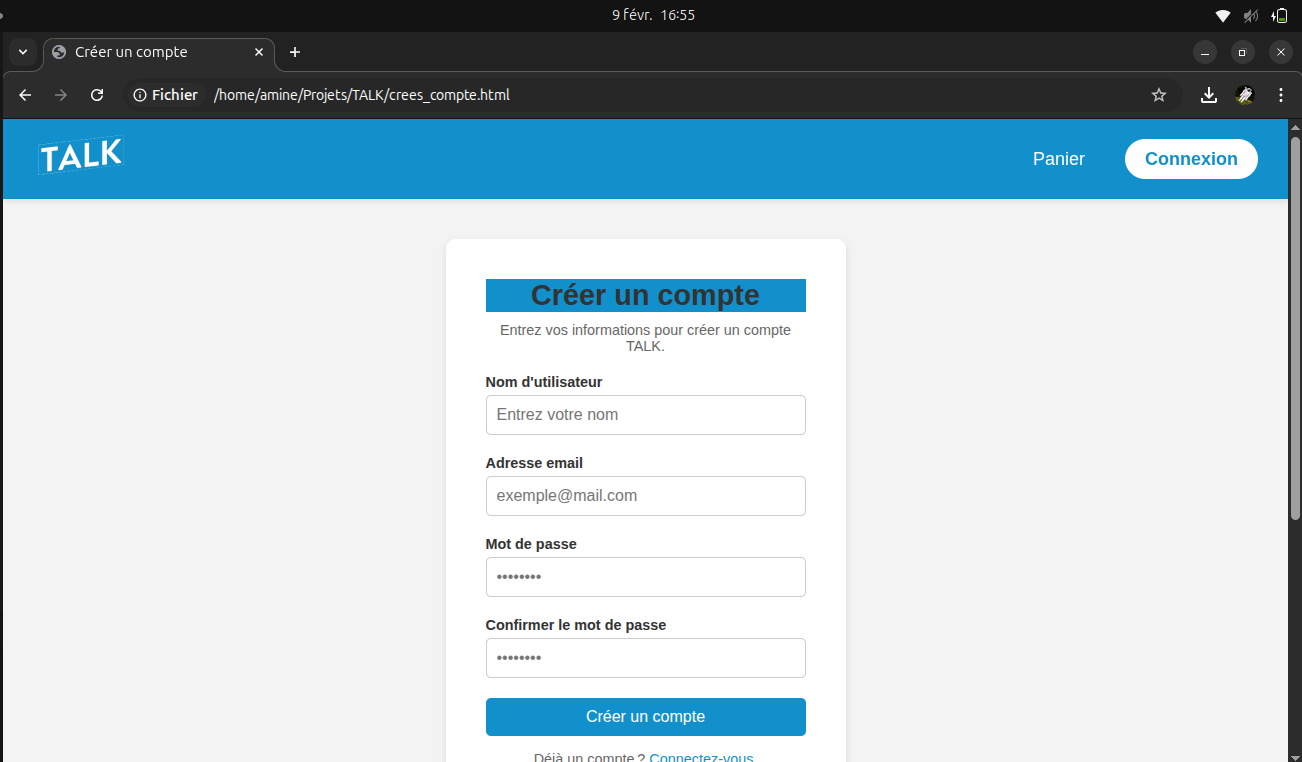Click inside the 'exemple@mail.com' email field
This screenshot has height=762, width=1302.
click(645, 496)
